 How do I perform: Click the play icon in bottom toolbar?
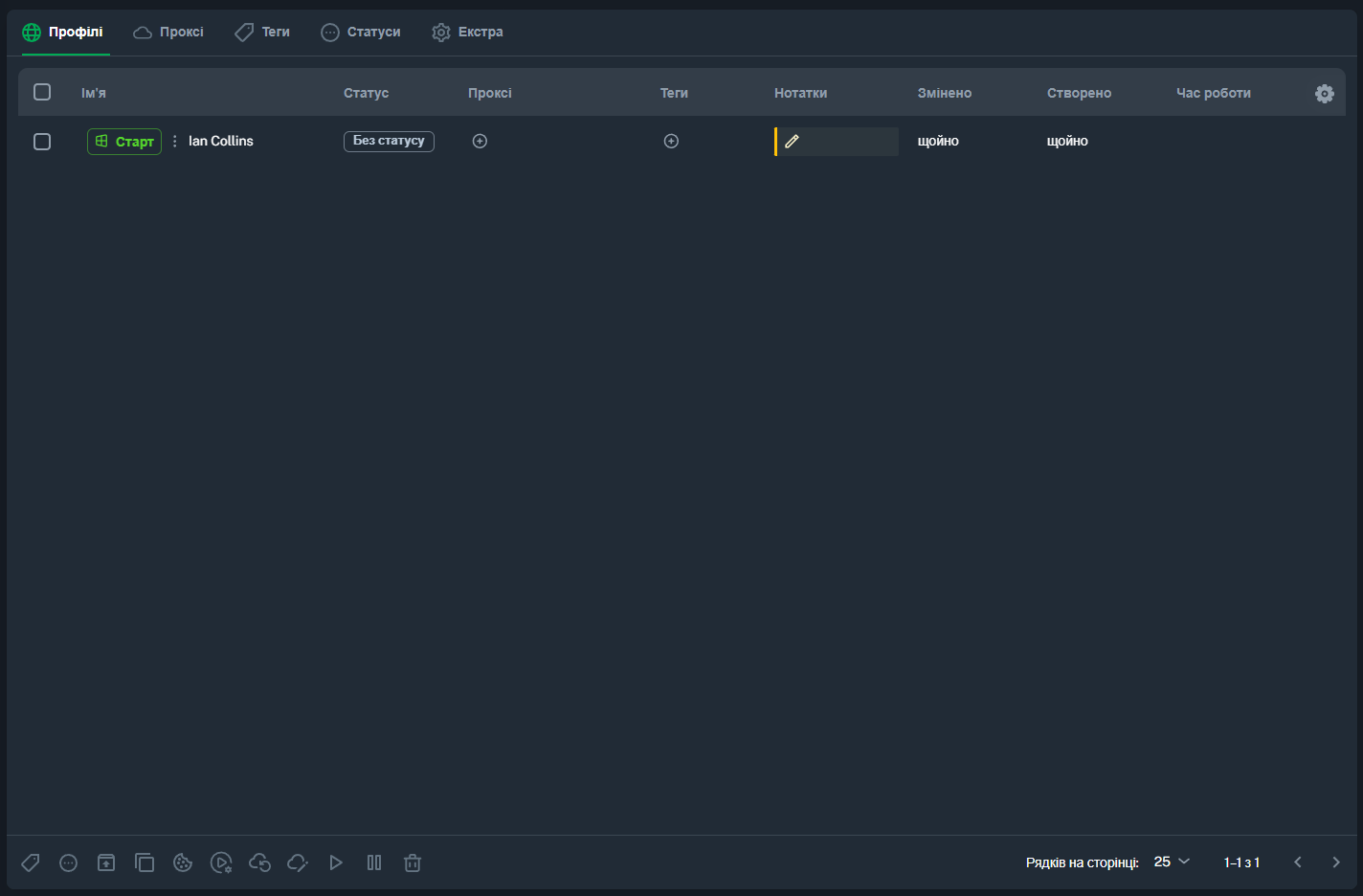tap(336, 862)
